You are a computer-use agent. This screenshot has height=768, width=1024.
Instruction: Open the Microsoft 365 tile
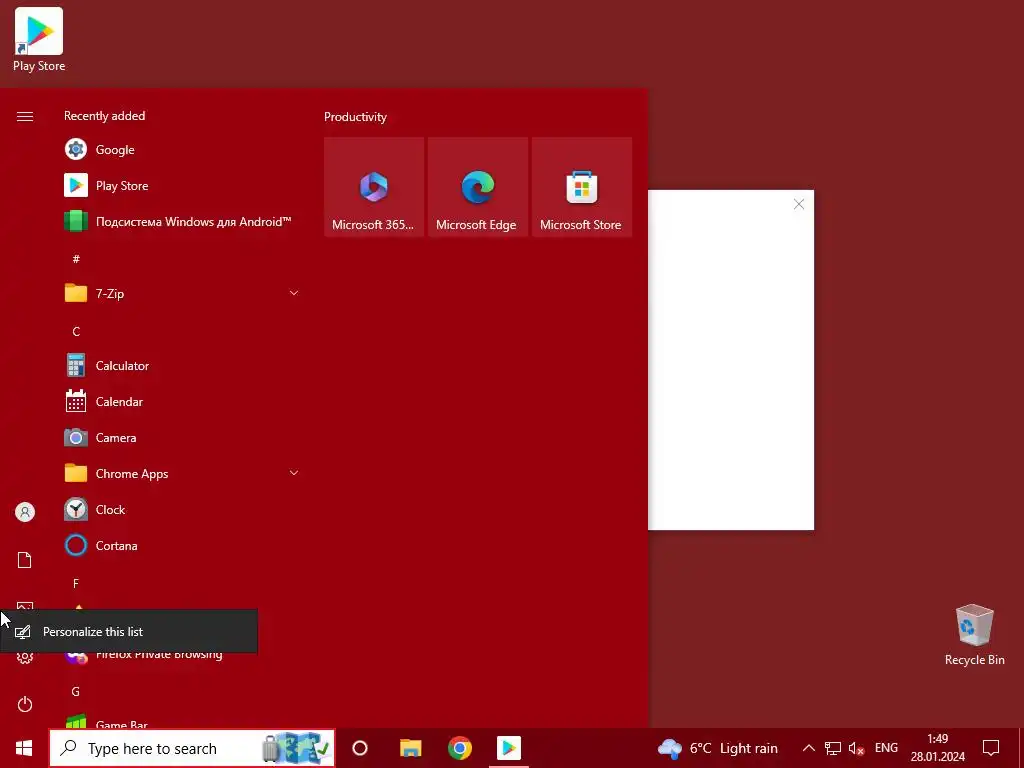click(374, 187)
